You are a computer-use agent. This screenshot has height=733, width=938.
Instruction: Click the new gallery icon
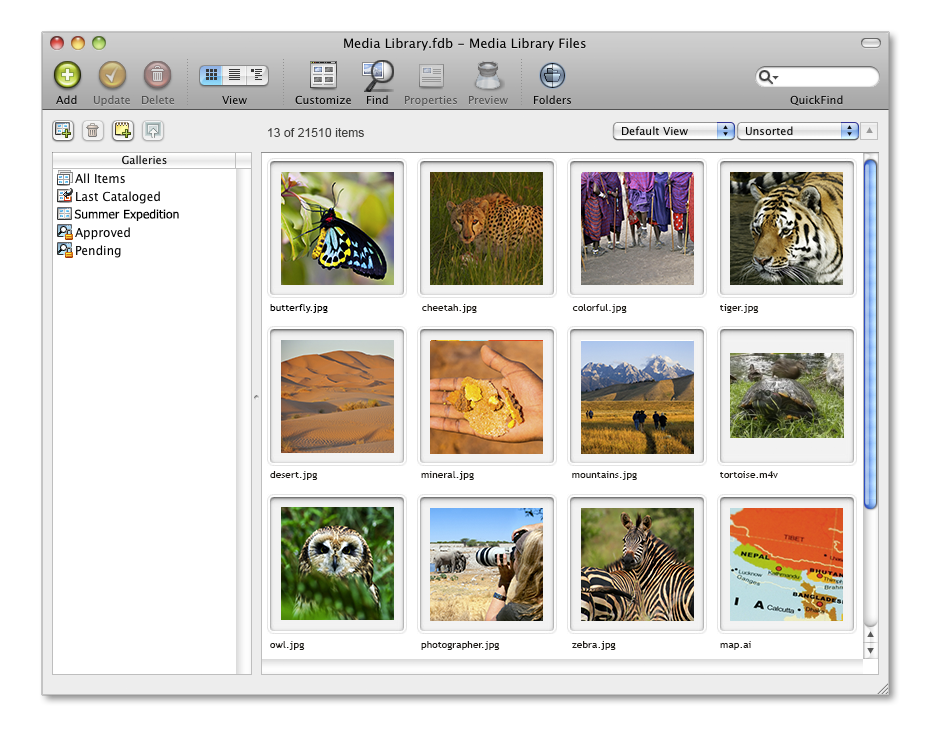click(x=63, y=130)
